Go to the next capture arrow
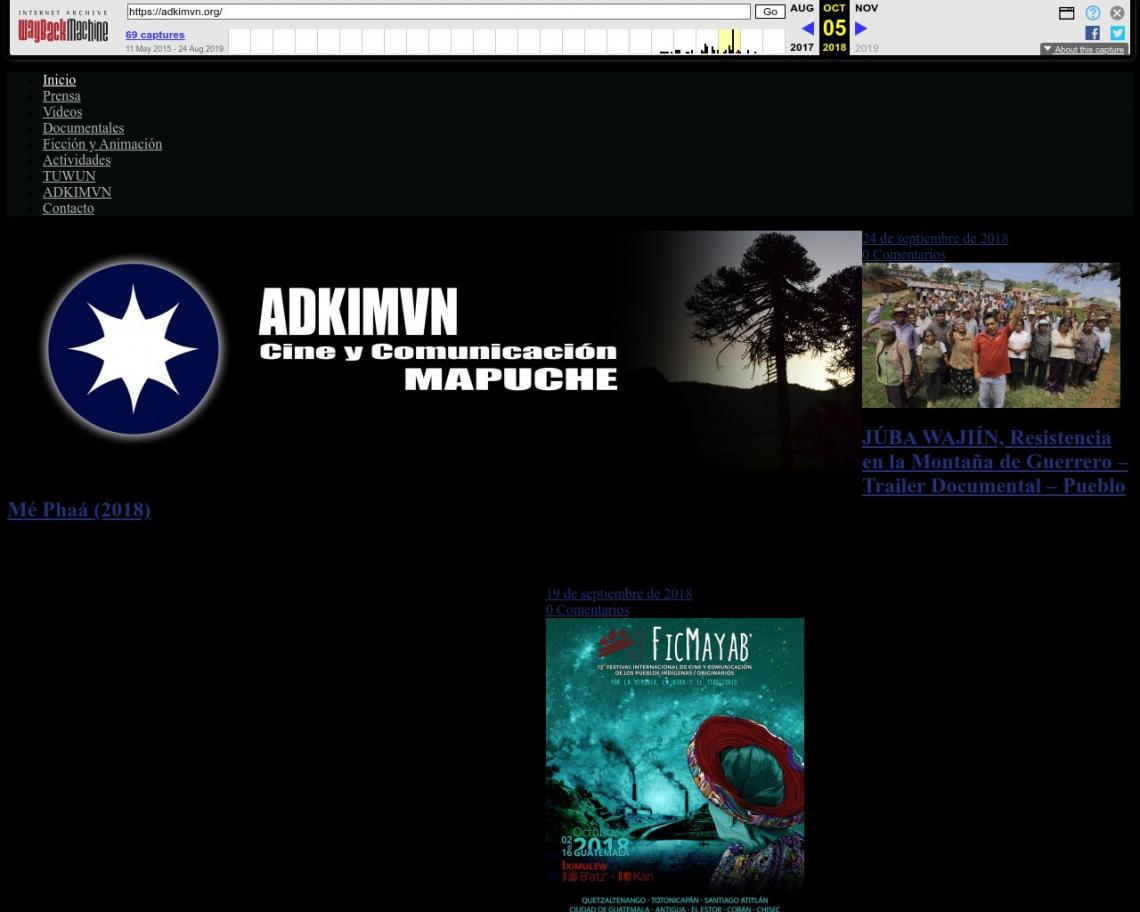The height and width of the screenshot is (912, 1140). point(861,28)
